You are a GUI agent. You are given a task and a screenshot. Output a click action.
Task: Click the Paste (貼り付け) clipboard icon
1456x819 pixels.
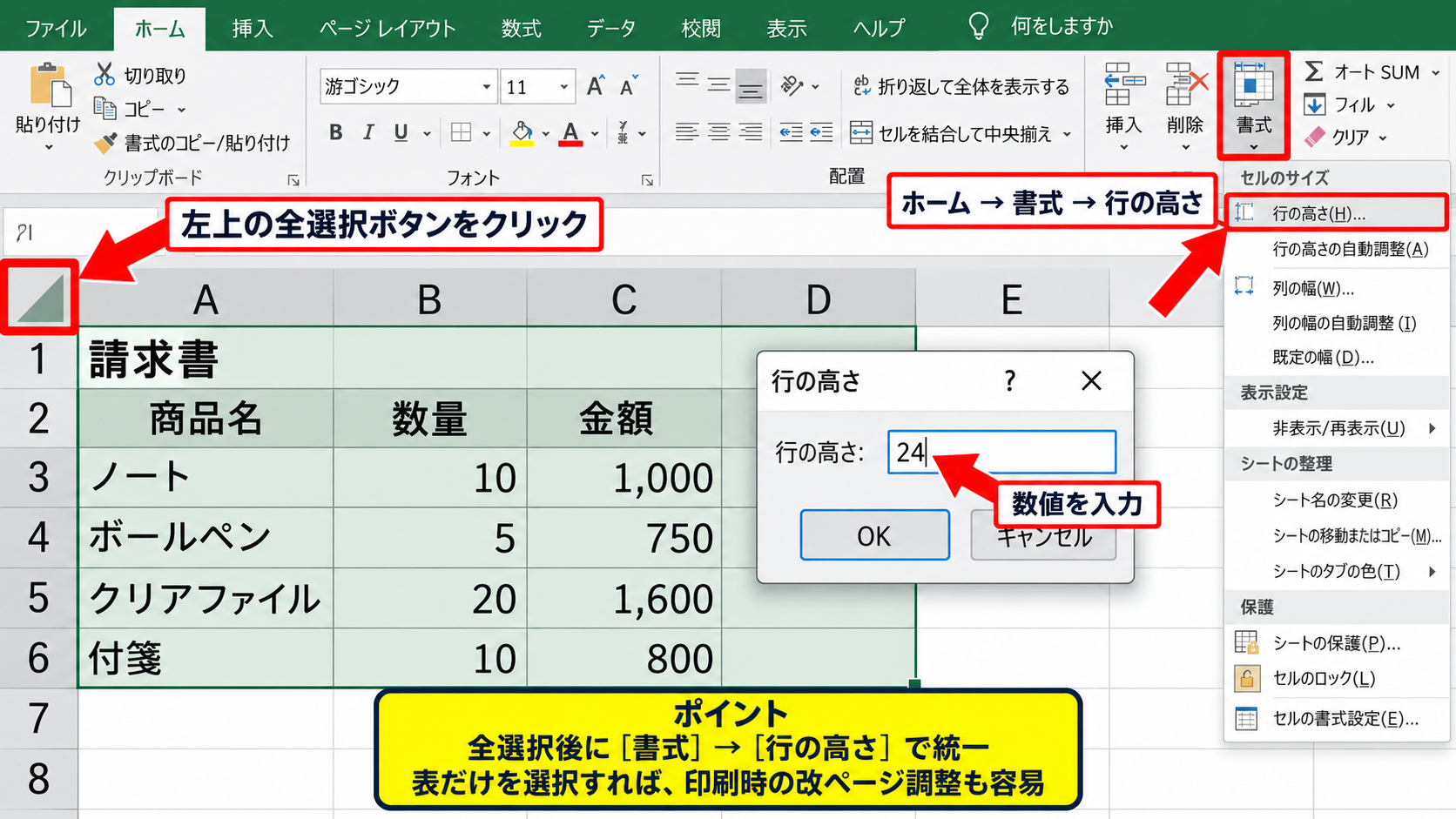point(50,86)
